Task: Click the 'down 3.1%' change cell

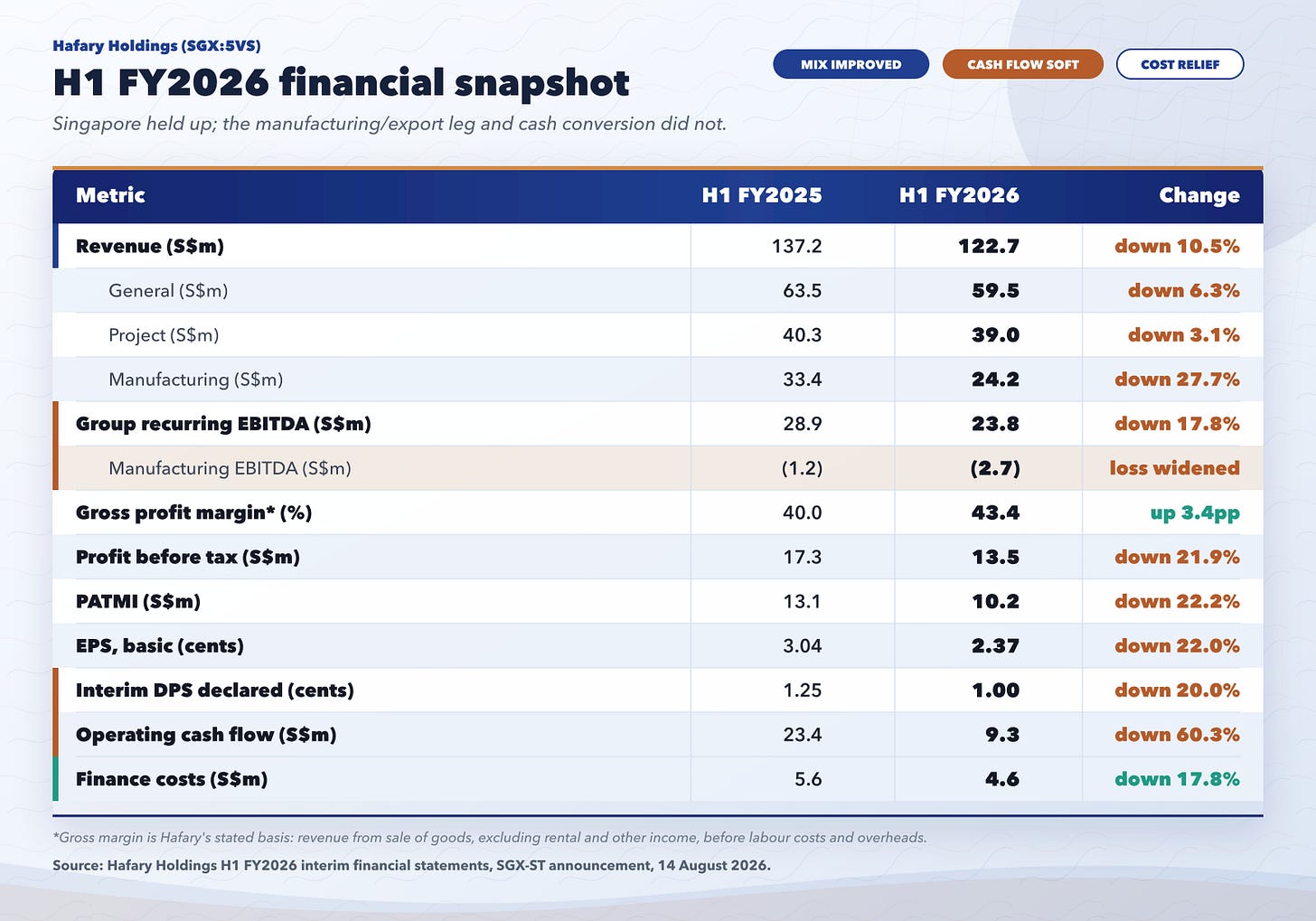Action: point(1184,334)
